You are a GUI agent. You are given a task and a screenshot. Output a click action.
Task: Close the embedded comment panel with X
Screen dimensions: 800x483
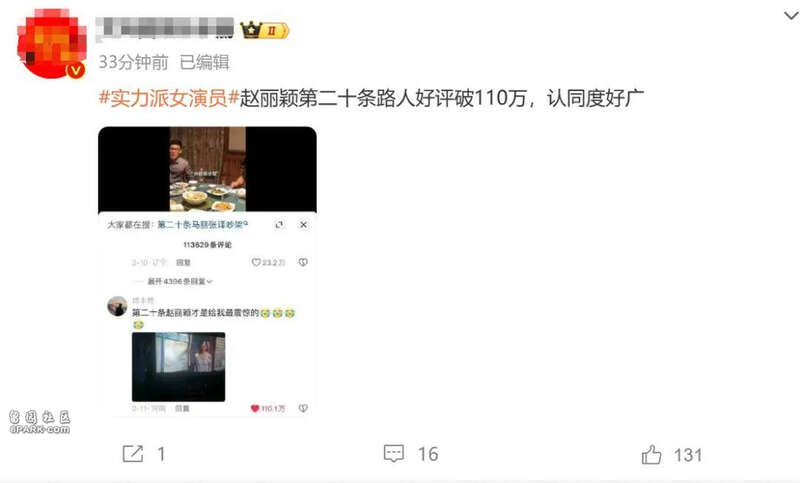tap(303, 224)
